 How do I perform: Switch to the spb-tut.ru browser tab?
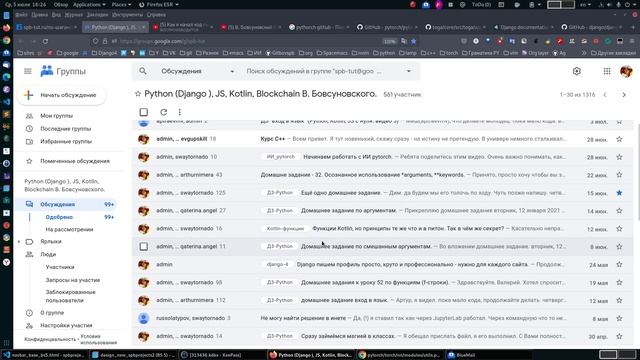(x=46, y=27)
